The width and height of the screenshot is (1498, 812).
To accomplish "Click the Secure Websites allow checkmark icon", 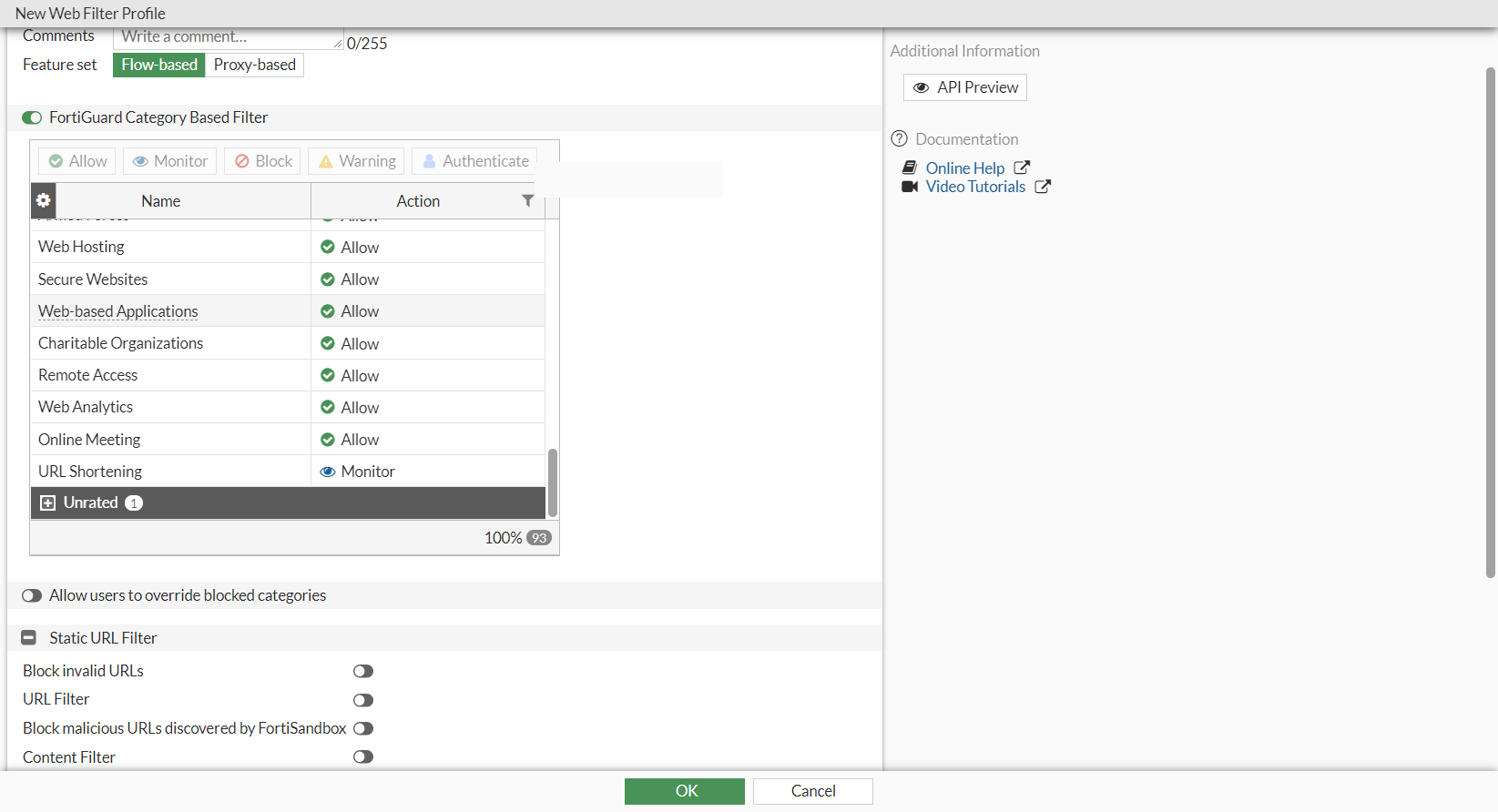I will 328,279.
